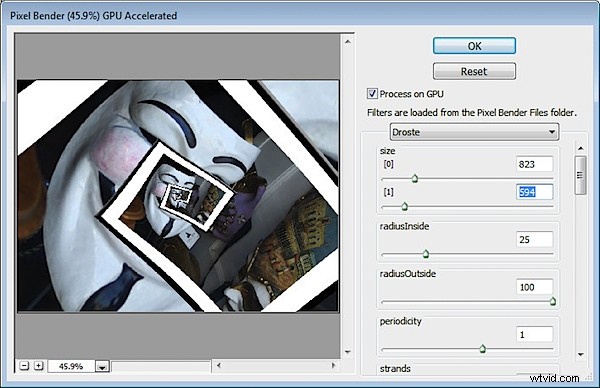The image size is (600, 388).
Task: Click the radiusInside slider handle
Action: coord(426,254)
